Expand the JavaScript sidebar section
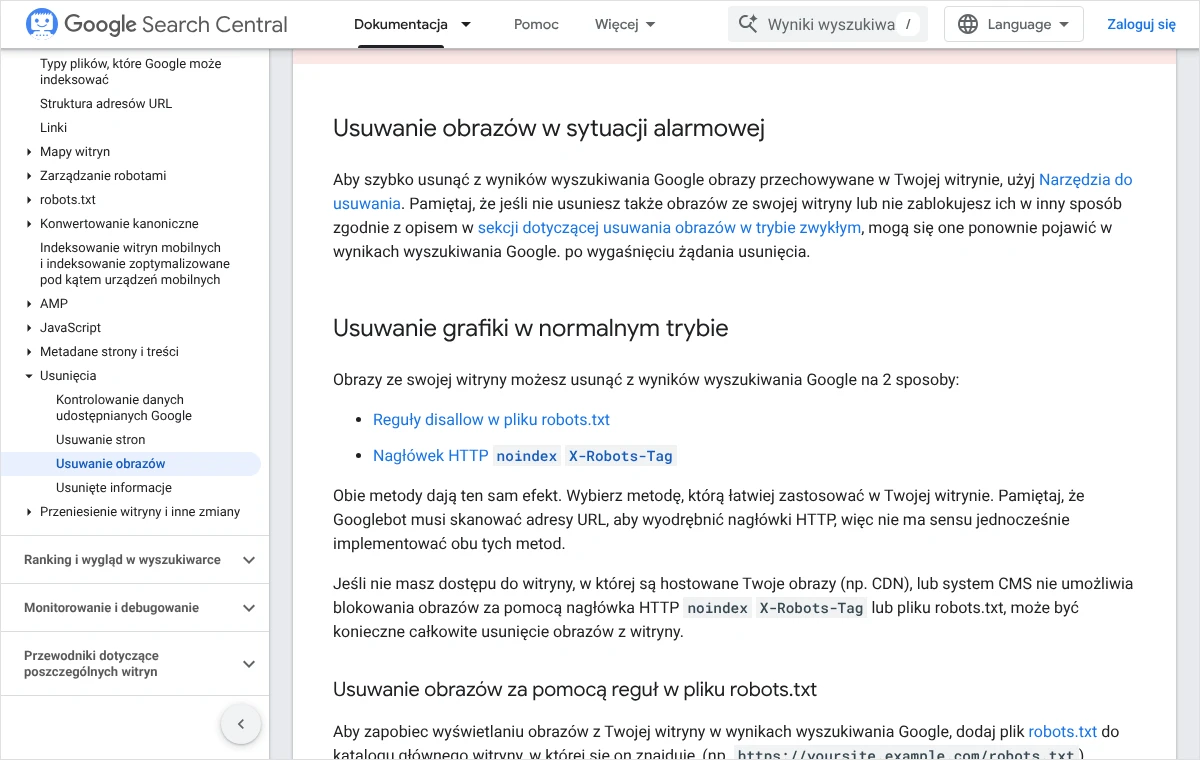1200x760 pixels. pos(29,328)
